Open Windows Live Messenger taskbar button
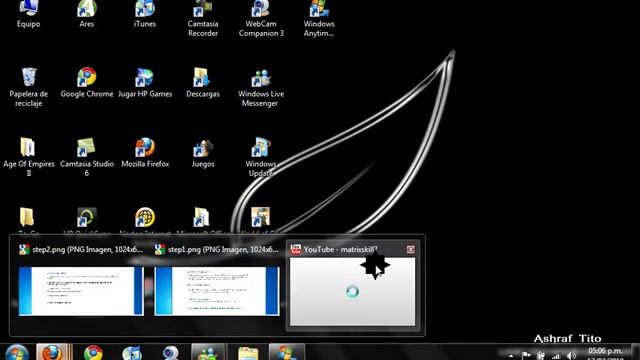640x360 pixels. [208, 352]
